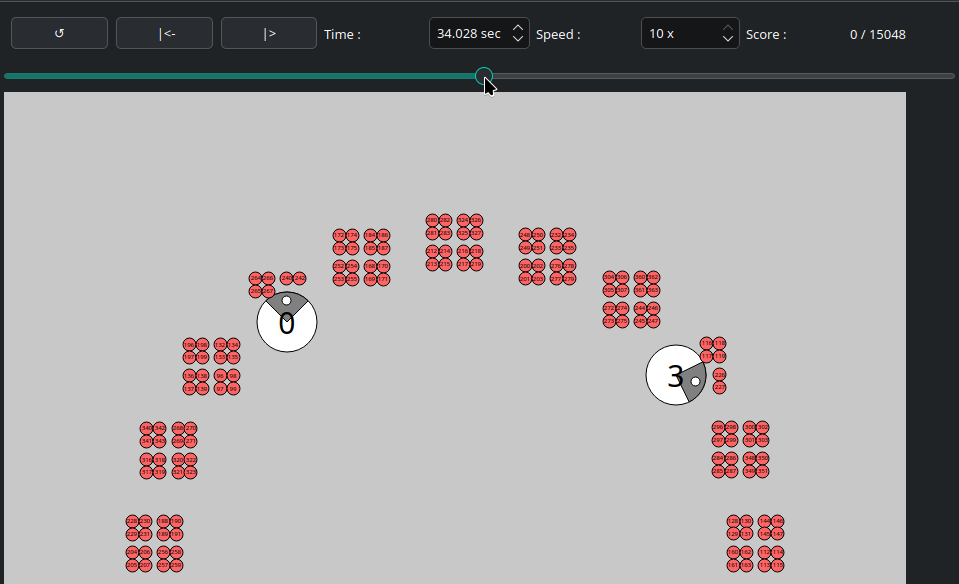Click red sample circle 196
Image resolution: width=959 pixels, height=584 pixels.
(x=189, y=344)
